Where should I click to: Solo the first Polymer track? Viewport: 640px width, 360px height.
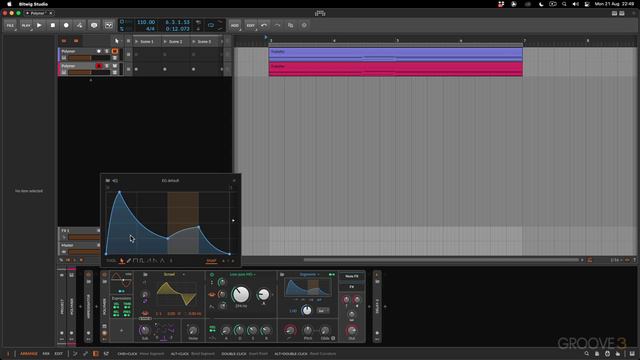(x=107, y=51)
